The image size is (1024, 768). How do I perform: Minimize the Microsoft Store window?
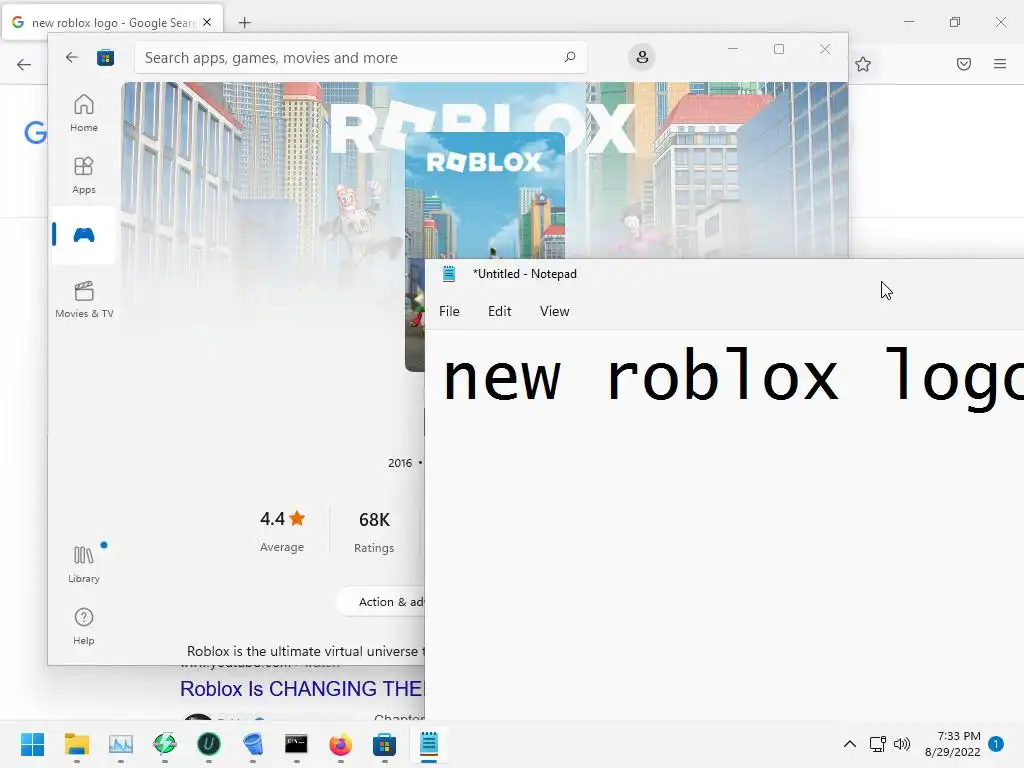pos(733,49)
